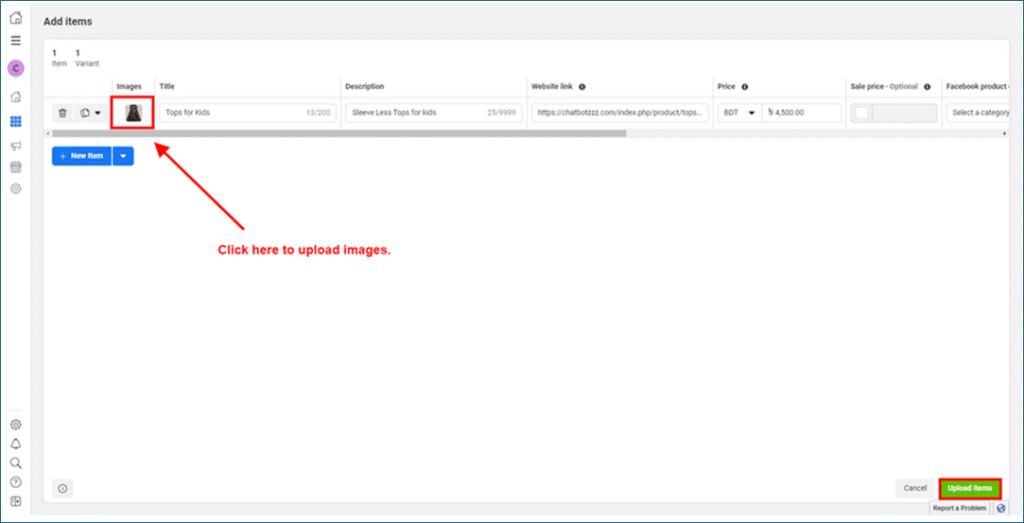This screenshot has width=1024, height=523.
Task: Open the hamburger menu in the sidebar
Action: 15,41
